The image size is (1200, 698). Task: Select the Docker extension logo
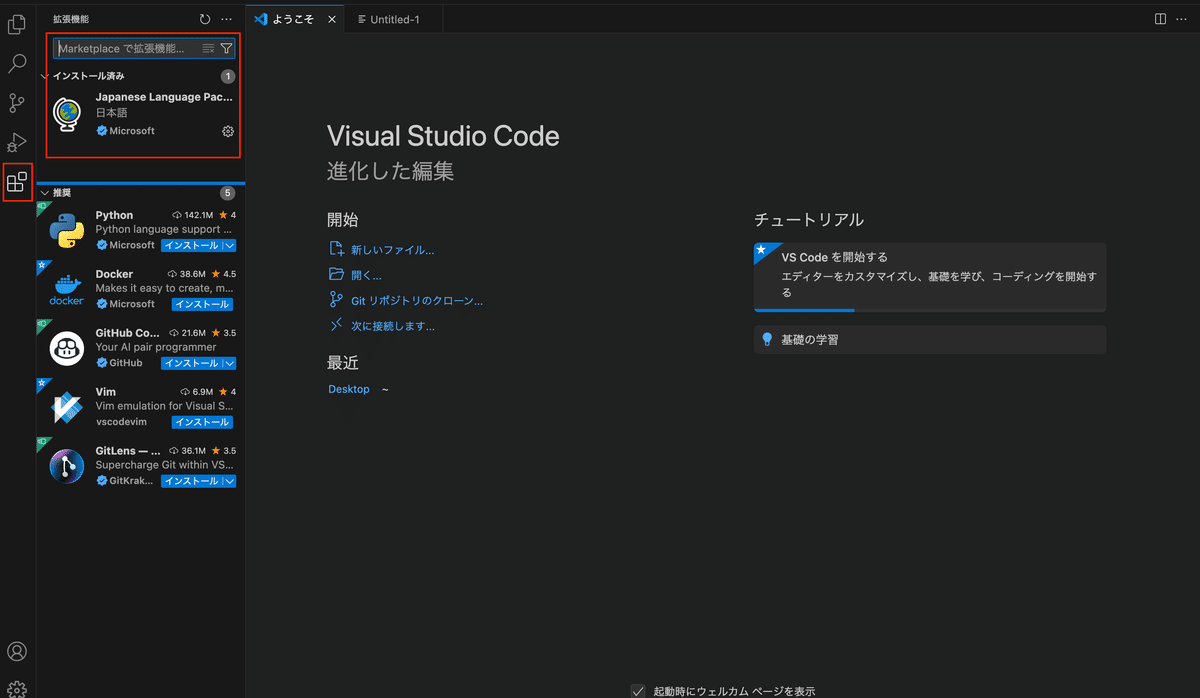(66, 289)
